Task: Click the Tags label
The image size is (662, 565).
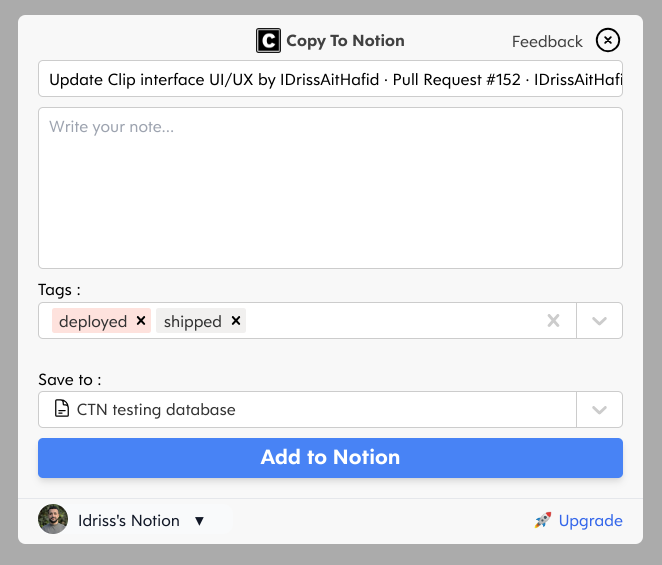Action: [59, 290]
